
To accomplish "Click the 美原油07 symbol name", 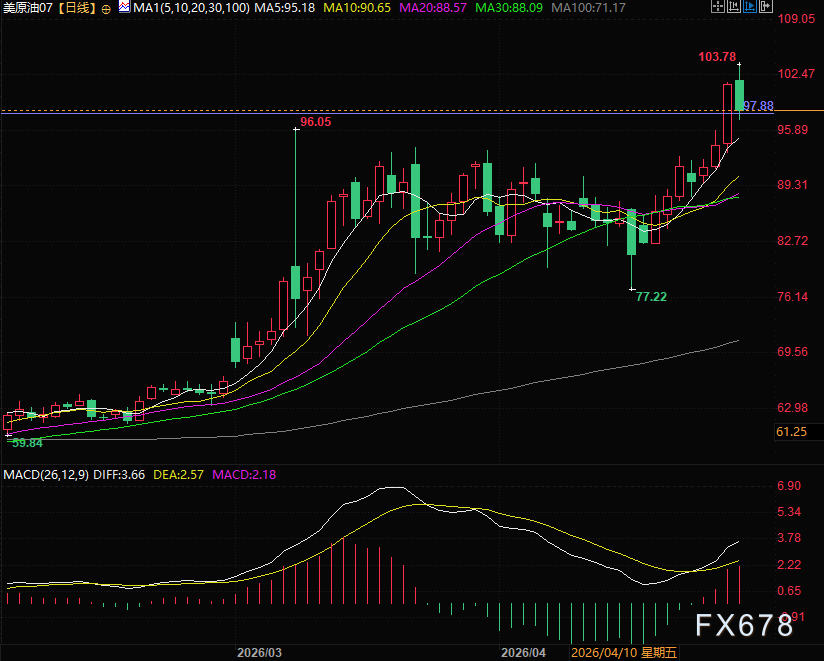I will [x=28, y=8].
